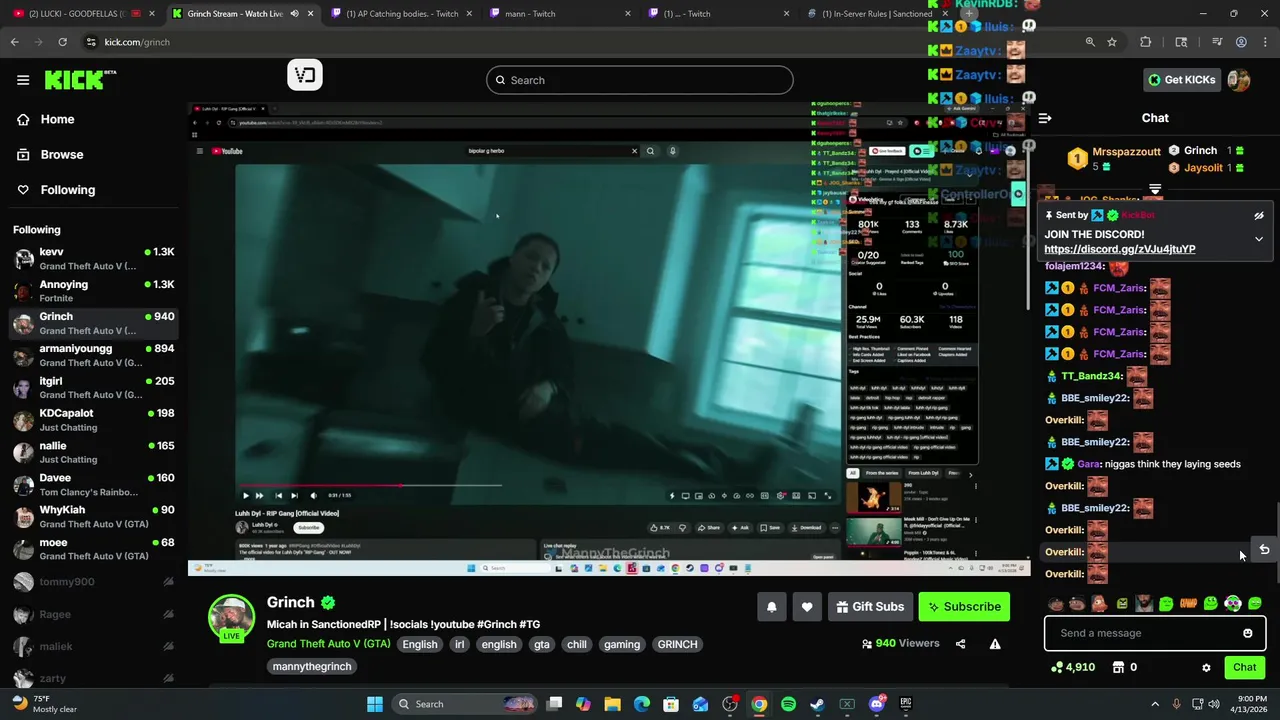
Task: Mute the Grinch Stream tab audio
Action: 294,14
